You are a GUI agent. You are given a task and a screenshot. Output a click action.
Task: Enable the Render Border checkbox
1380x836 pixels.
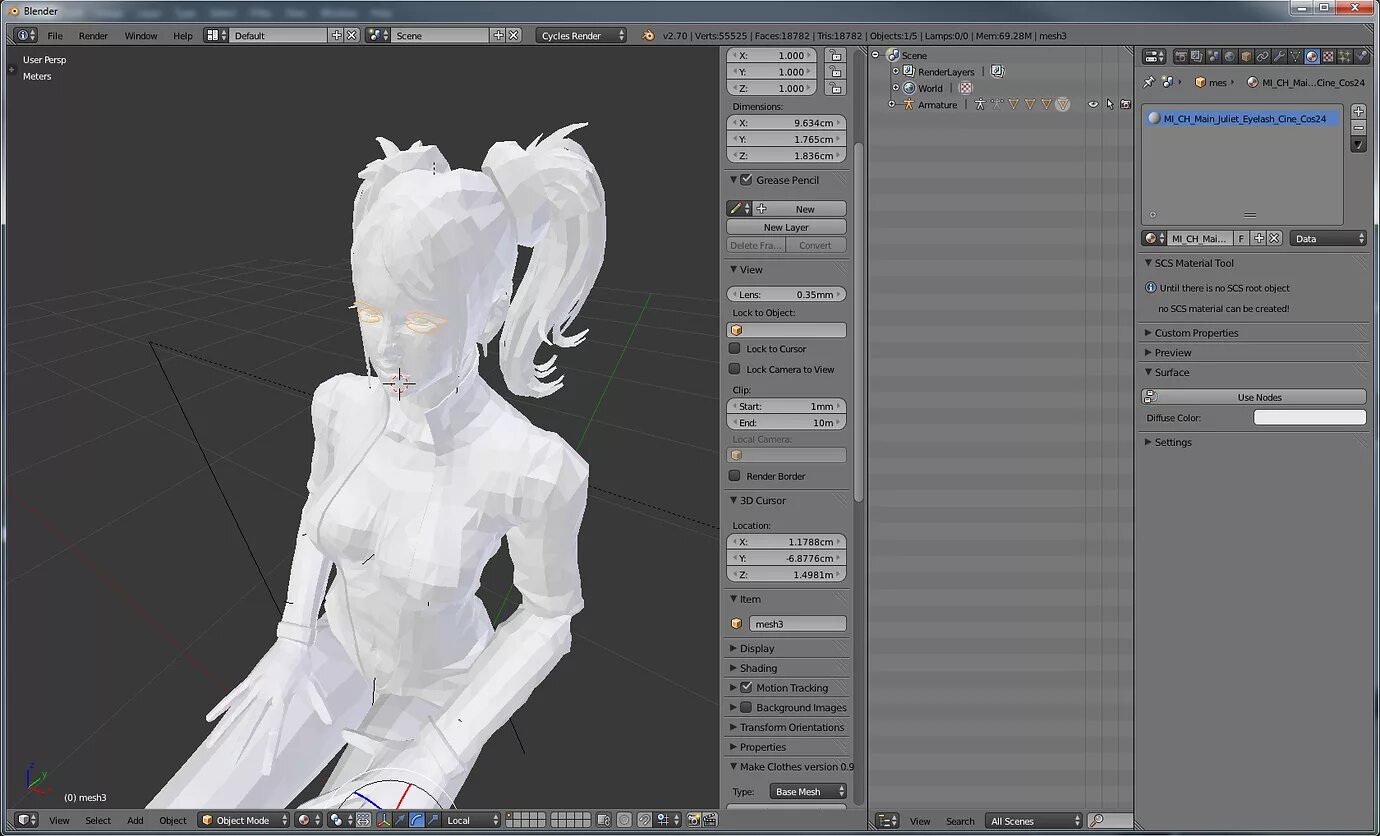pos(735,476)
